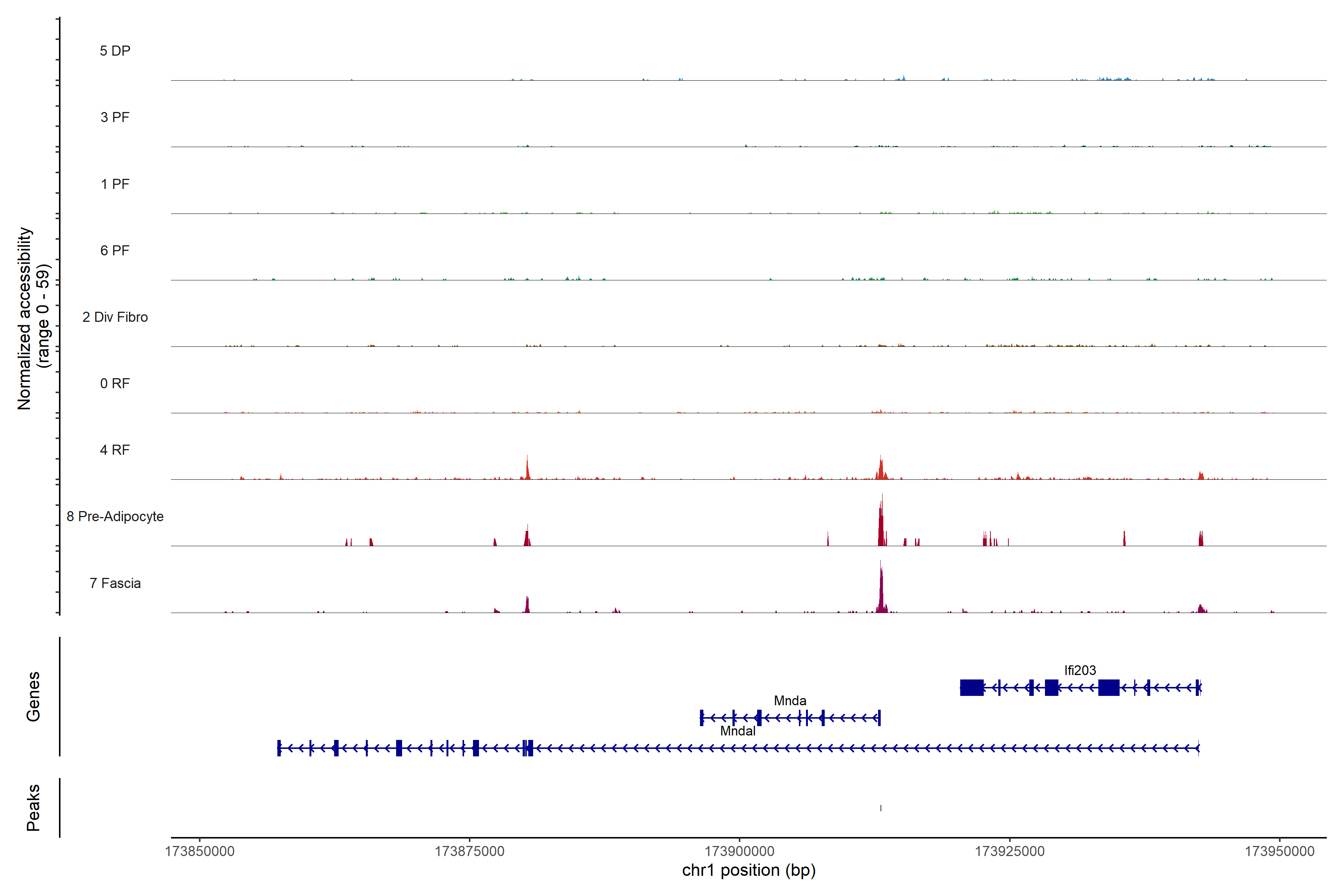1344x896 pixels.
Task: Click the 8 Pre-Adipocyte track label
Action: click(115, 517)
